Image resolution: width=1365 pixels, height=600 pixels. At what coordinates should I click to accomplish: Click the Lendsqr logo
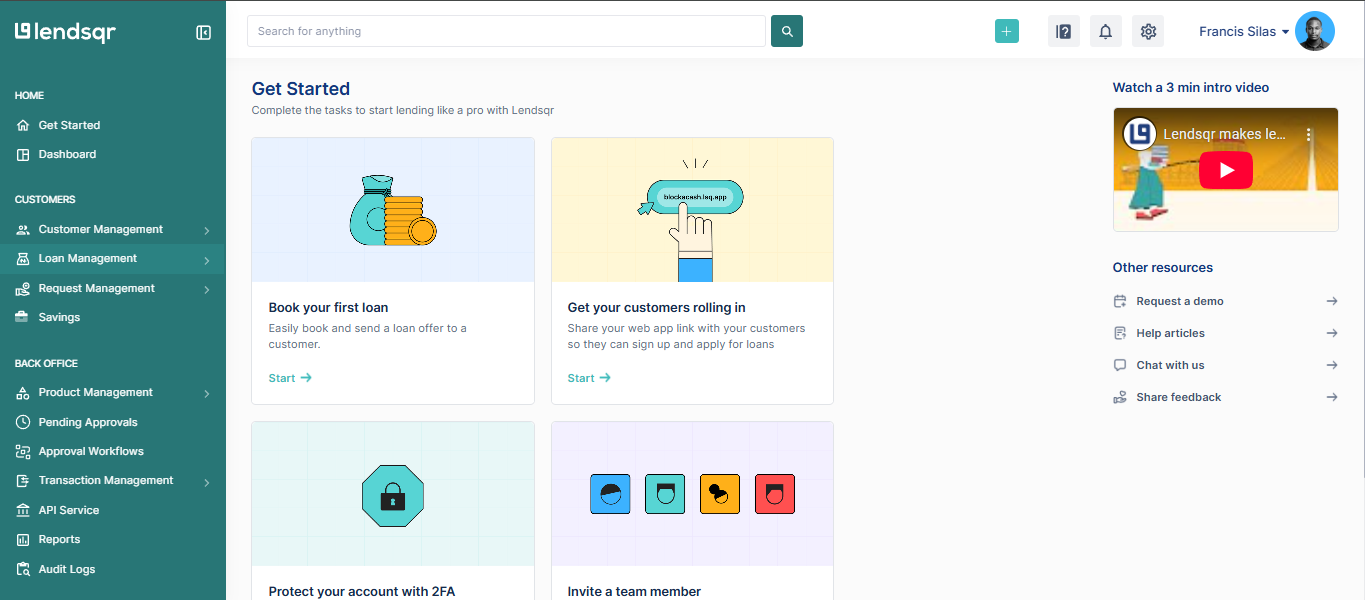(63, 31)
